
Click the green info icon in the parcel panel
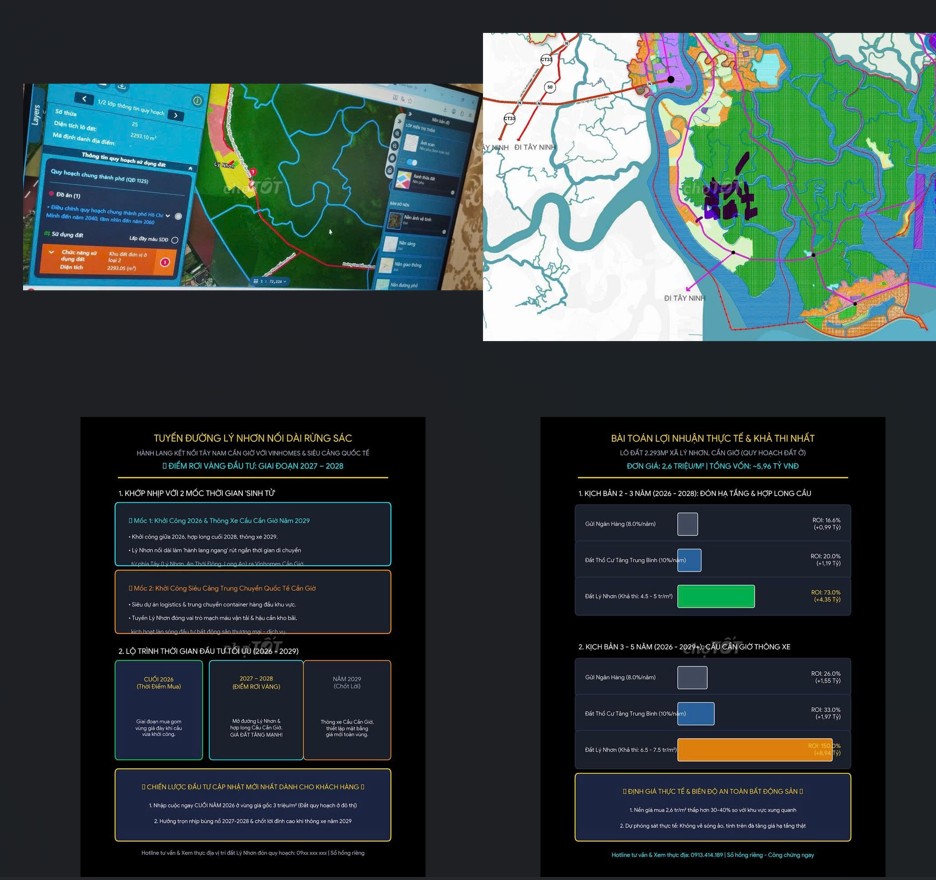[197, 101]
